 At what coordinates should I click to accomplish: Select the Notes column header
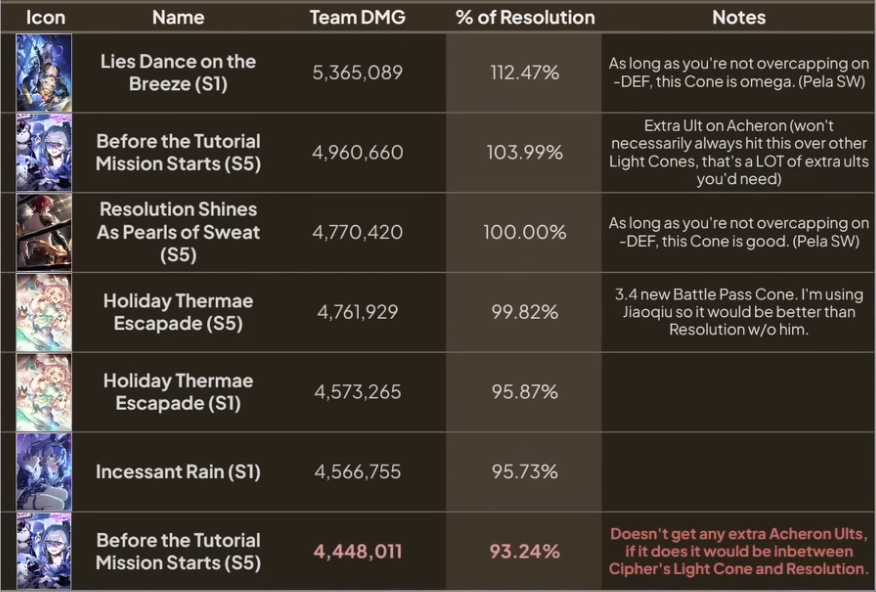point(739,17)
